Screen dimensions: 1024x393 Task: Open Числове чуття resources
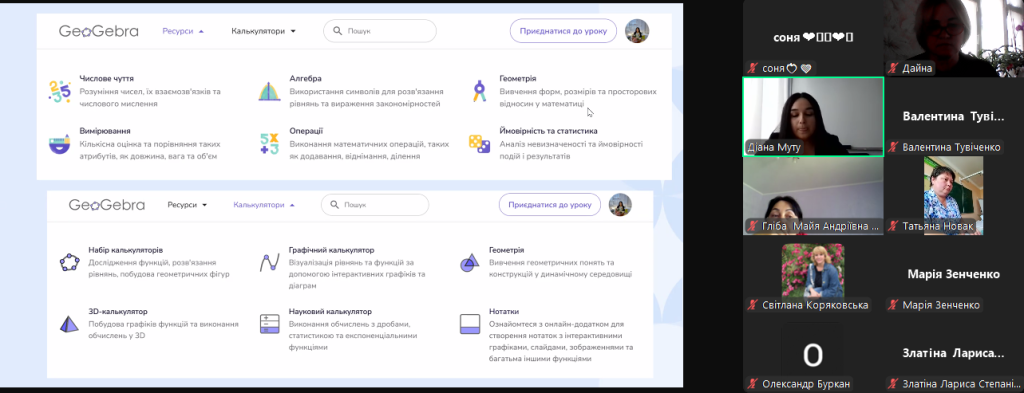pyautogui.click(x=106, y=78)
